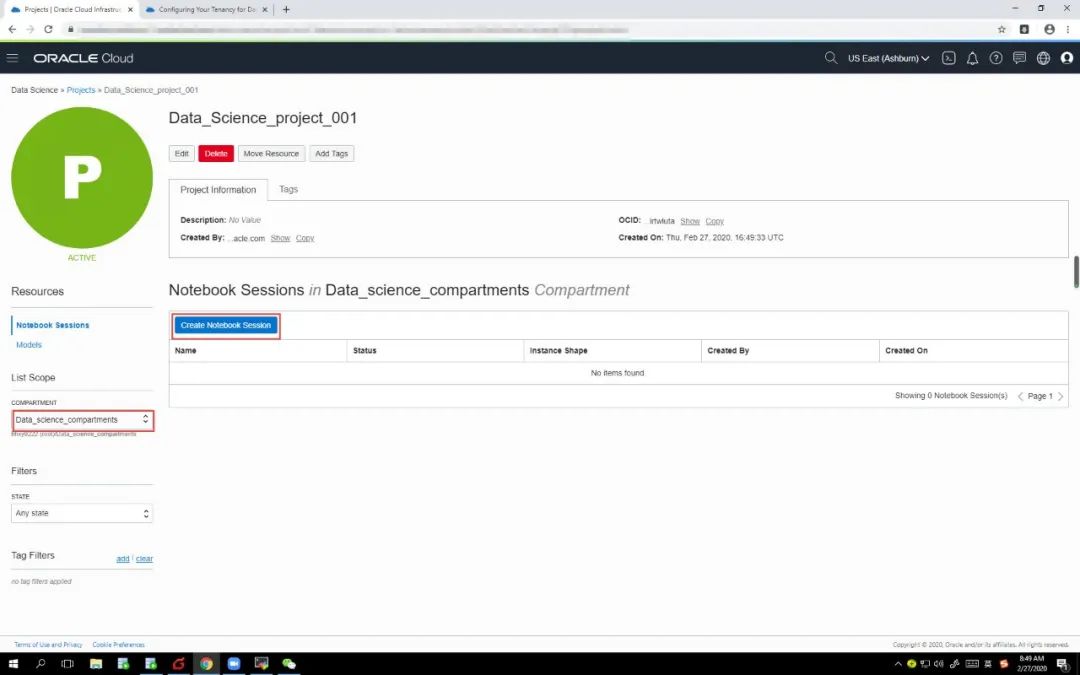Click Copy next to OCID
This screenshot has height=675, width=1080.
pyautogui.click(x=715, y=221)
